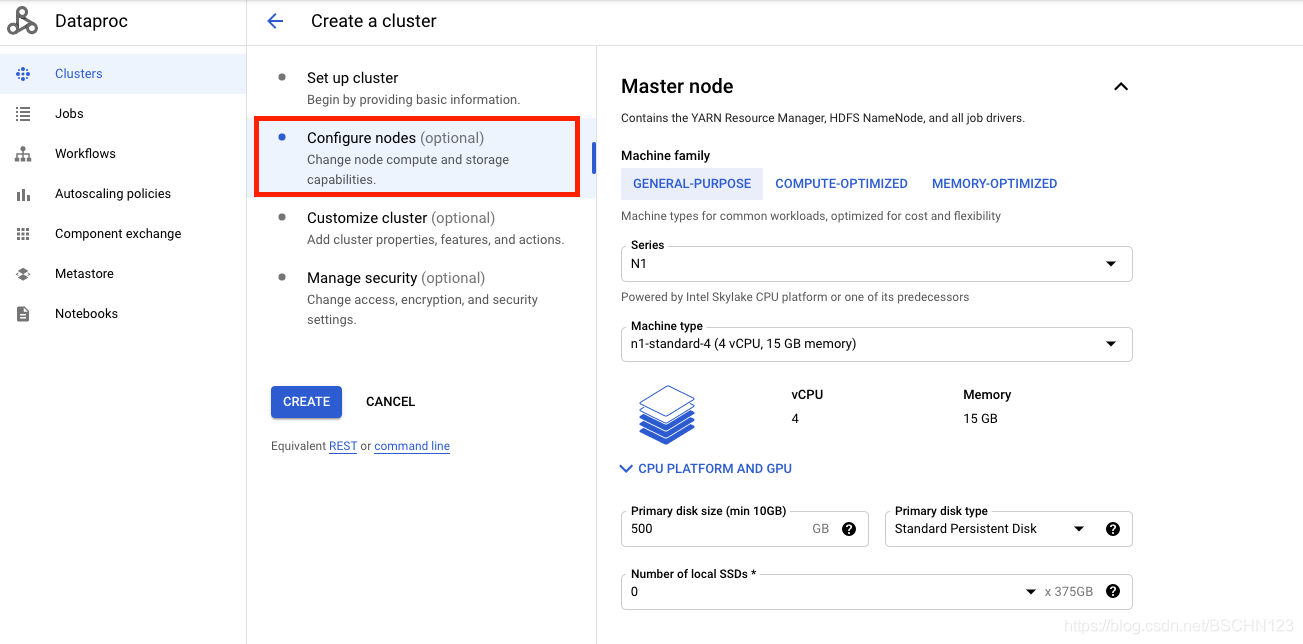Collapse the Master node section
This screenshot has width=1303, height=644.
pos(1121,87)
